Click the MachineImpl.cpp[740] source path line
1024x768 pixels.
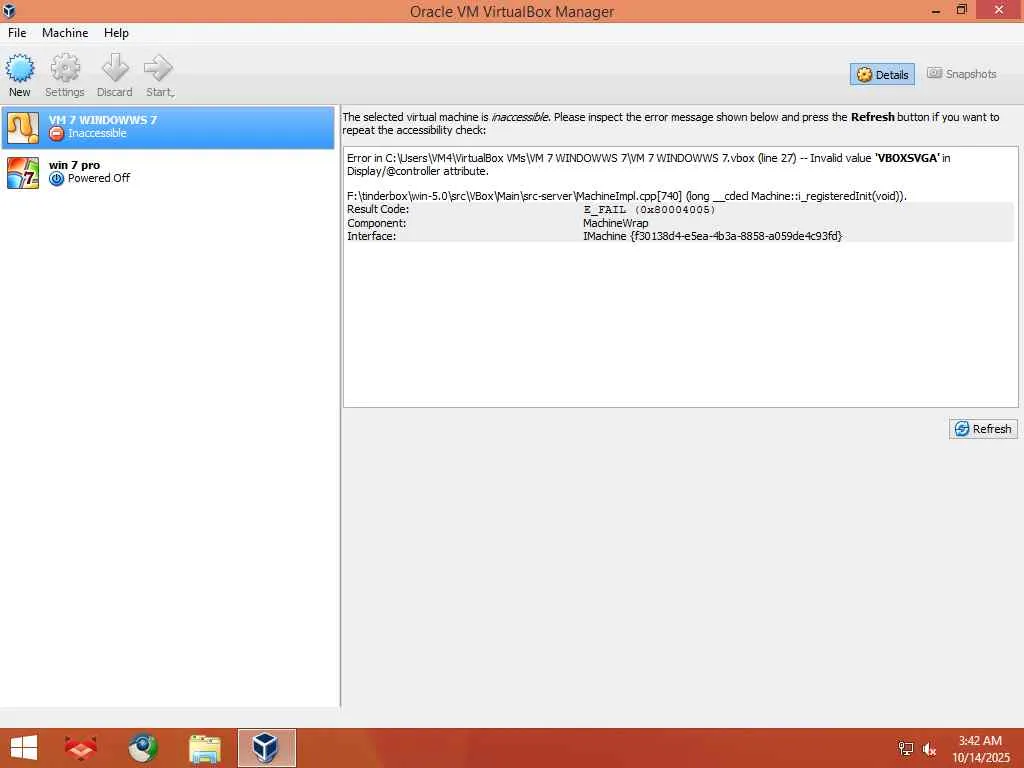coord(627,196)
